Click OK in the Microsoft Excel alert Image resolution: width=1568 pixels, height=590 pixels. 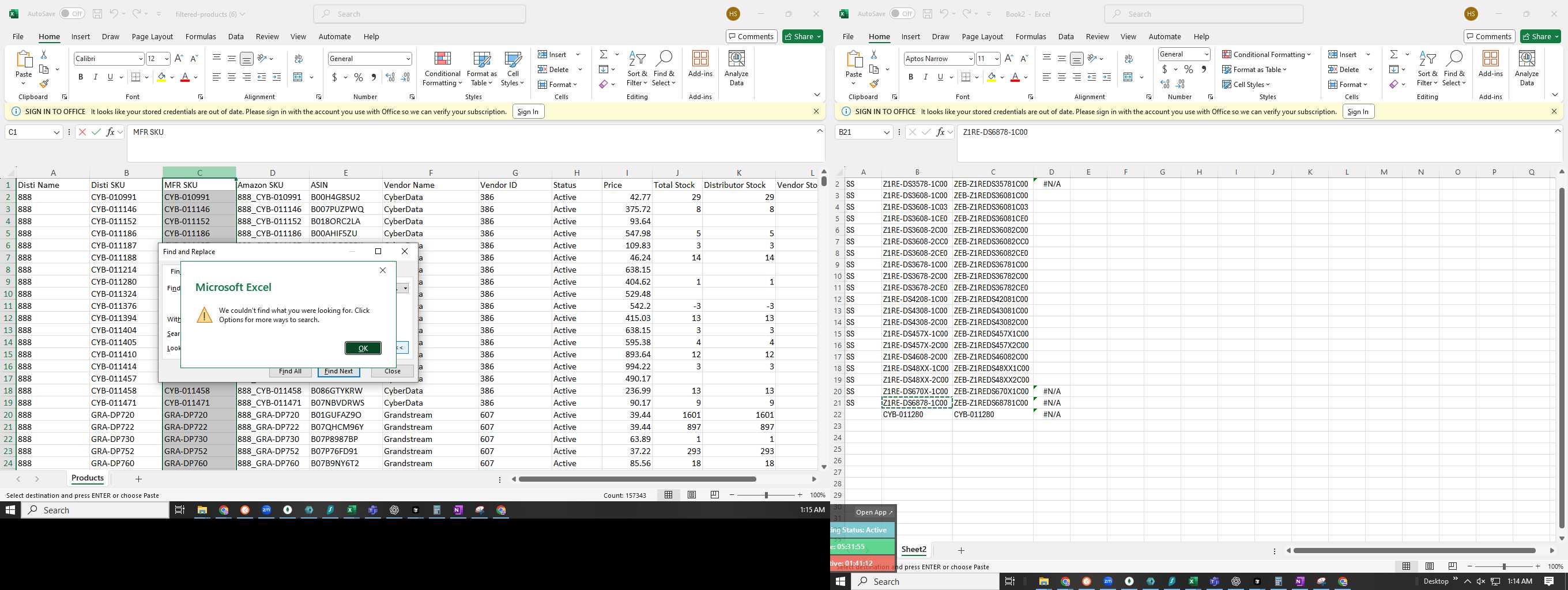point(363,348)
